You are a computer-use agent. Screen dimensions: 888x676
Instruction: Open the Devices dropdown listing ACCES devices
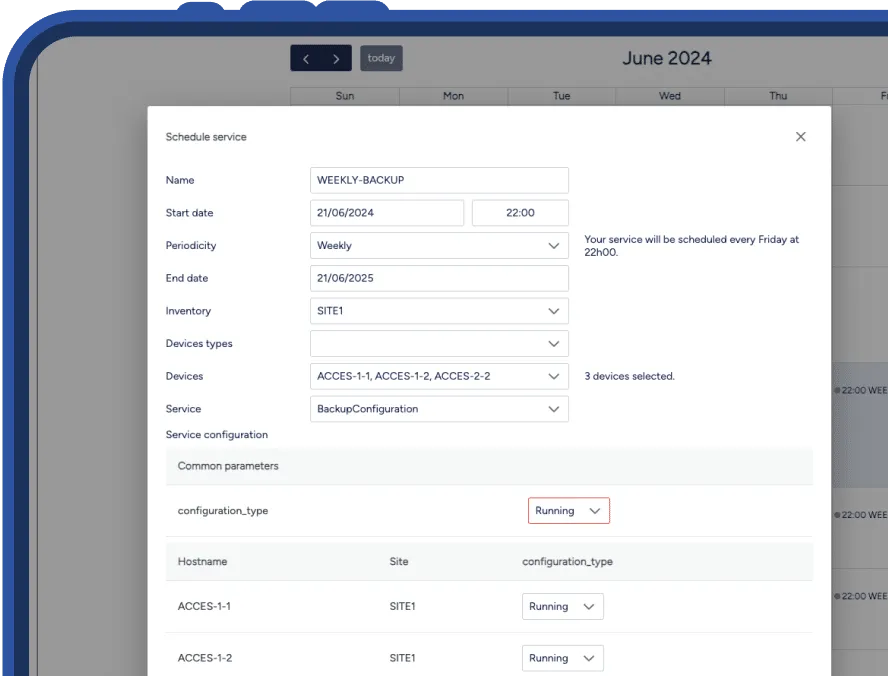pyautogui.click(x=439, y=376)
